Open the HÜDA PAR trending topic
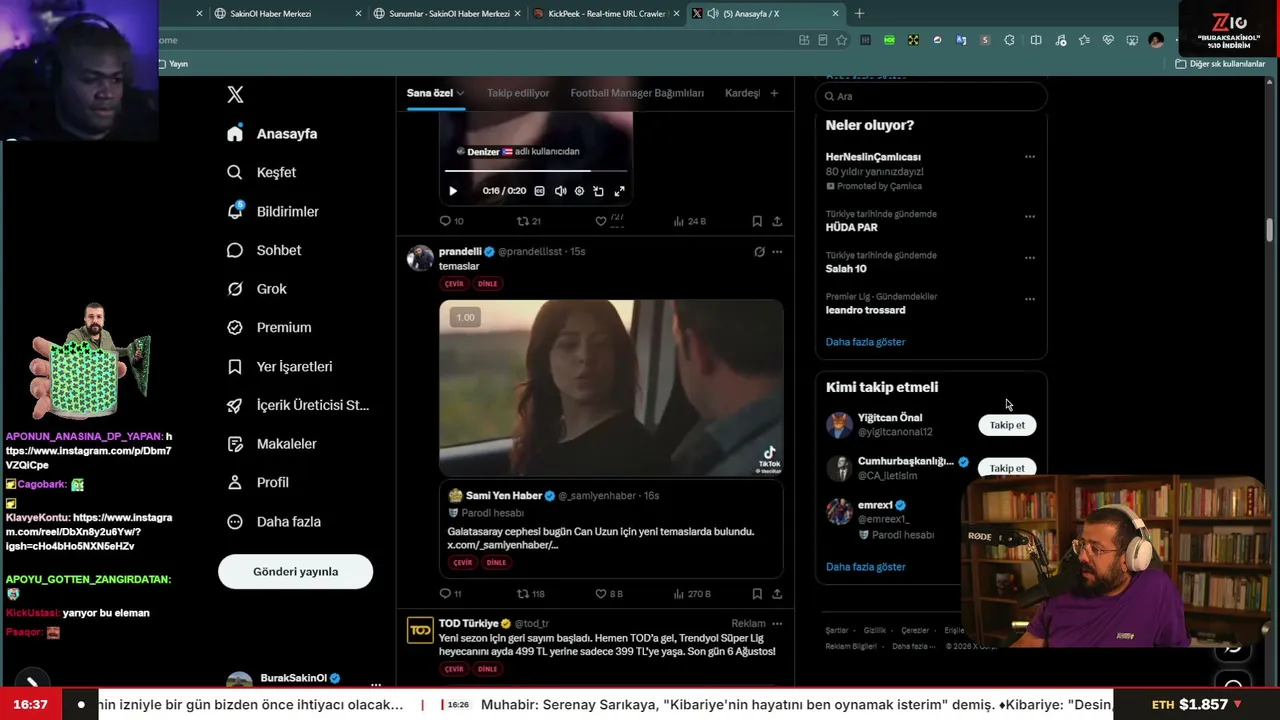1280x720 pixels. 852,227
